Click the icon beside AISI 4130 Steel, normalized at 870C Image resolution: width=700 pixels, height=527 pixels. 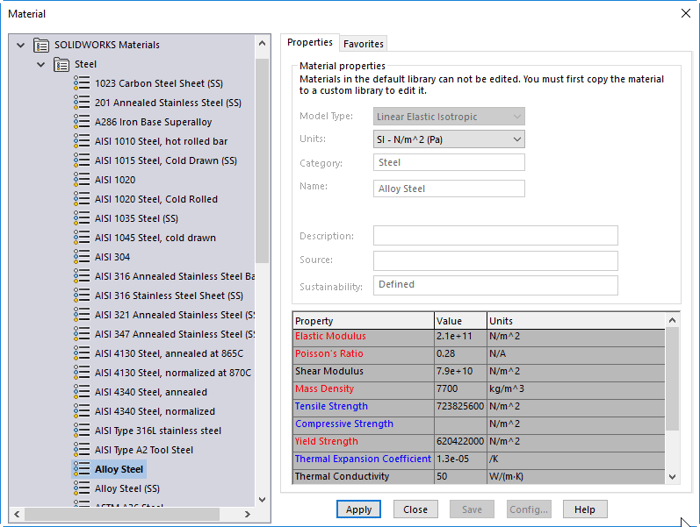(x=82, y=372)
